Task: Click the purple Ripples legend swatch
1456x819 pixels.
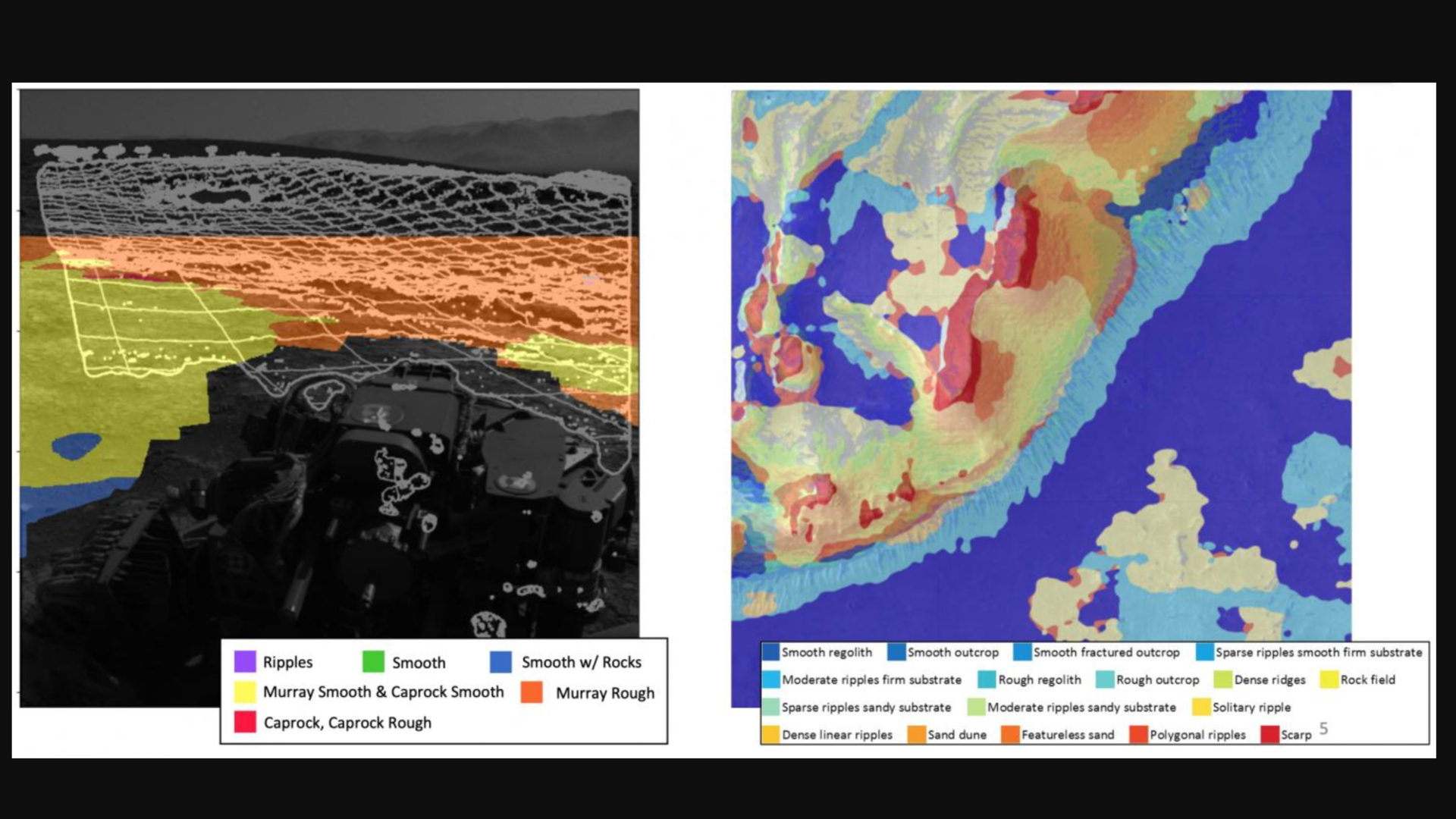Action: coord(245,661)
